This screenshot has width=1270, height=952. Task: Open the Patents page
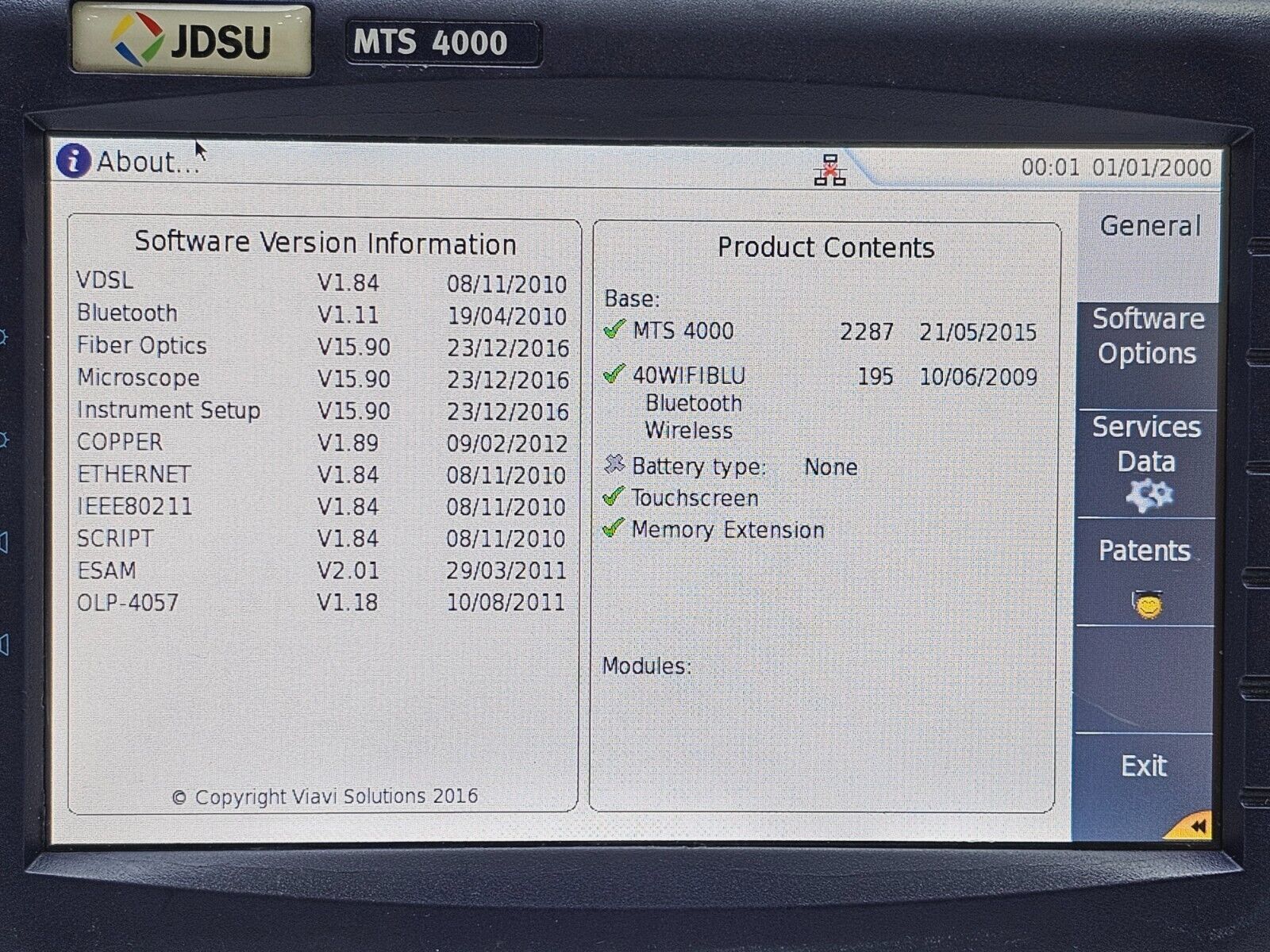(x=1144, y=572)
